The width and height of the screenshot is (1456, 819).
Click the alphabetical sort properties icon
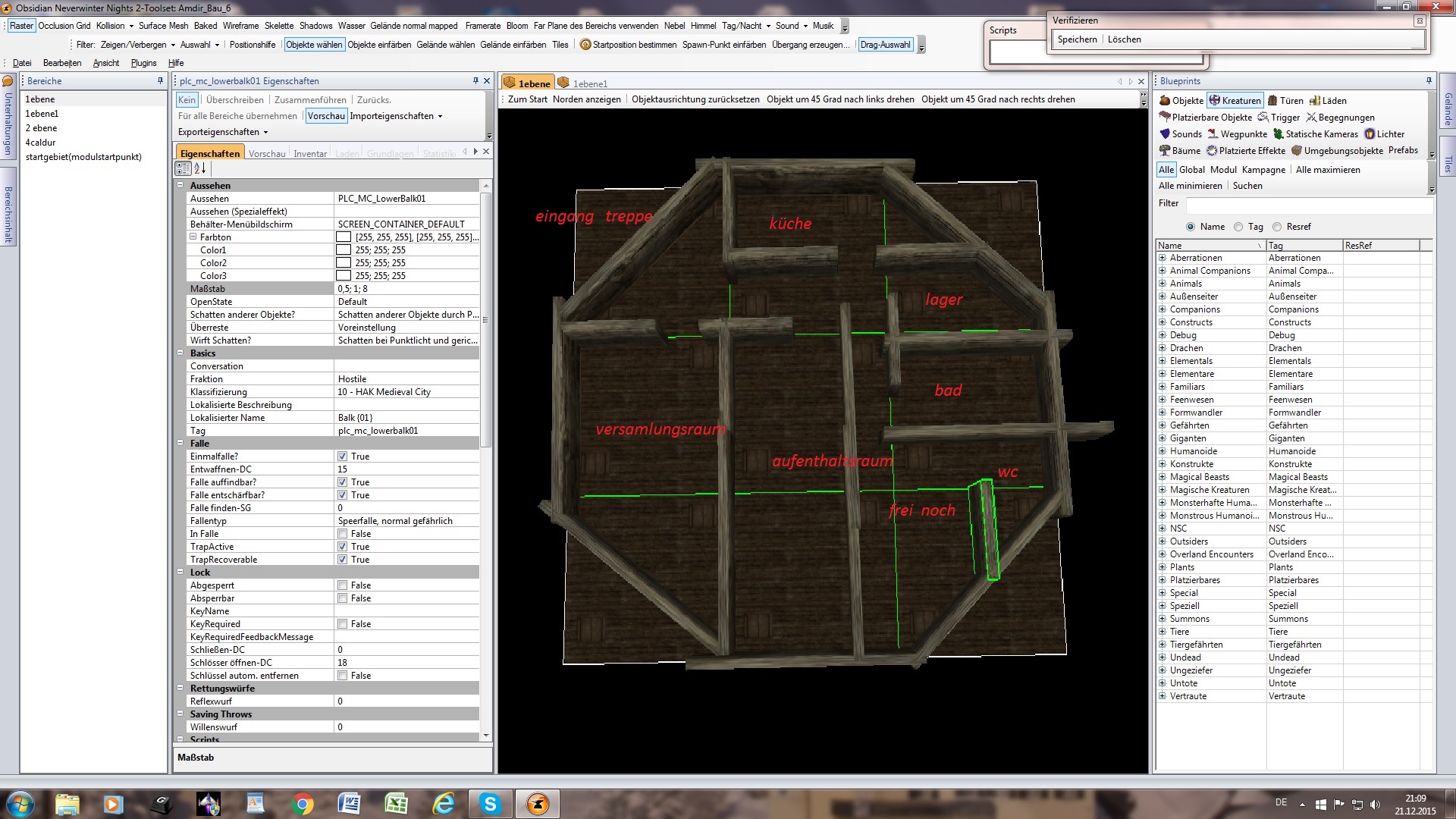click(199, 168)
